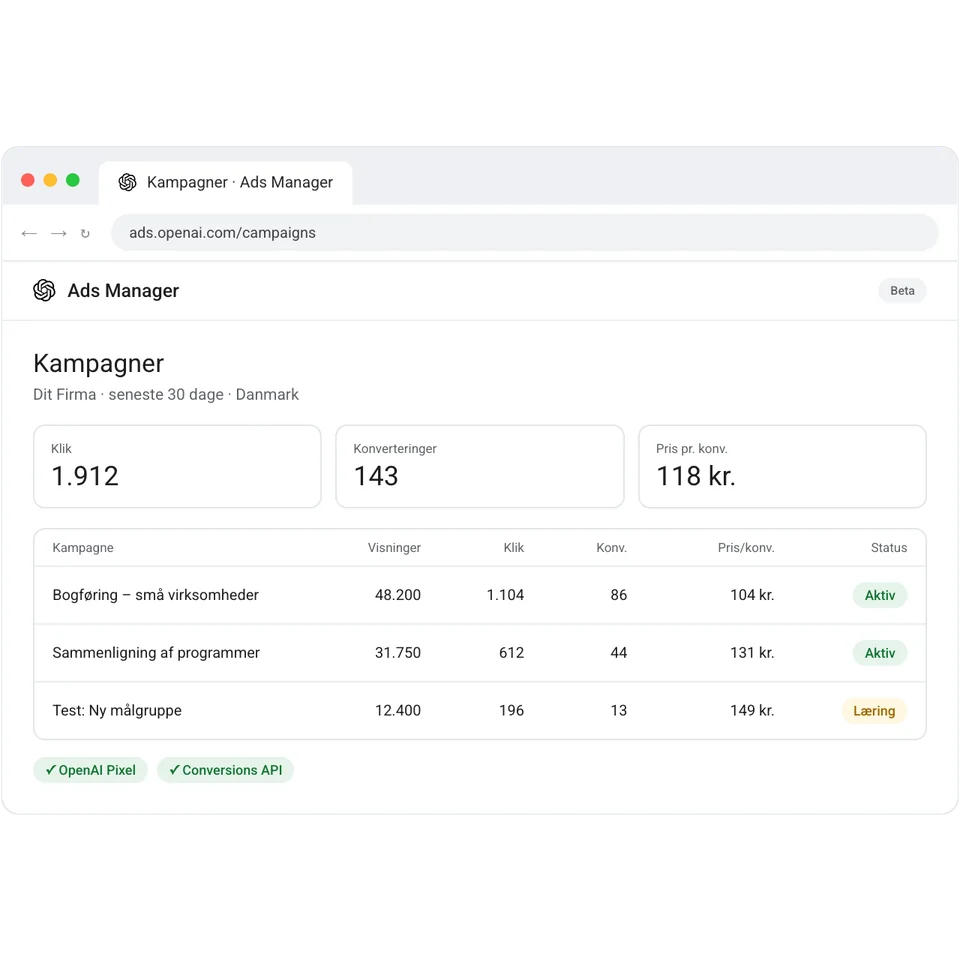Select the 86 conversions cell
The height and width of the screenshot is (960, 960).
(x=618, y=595)
